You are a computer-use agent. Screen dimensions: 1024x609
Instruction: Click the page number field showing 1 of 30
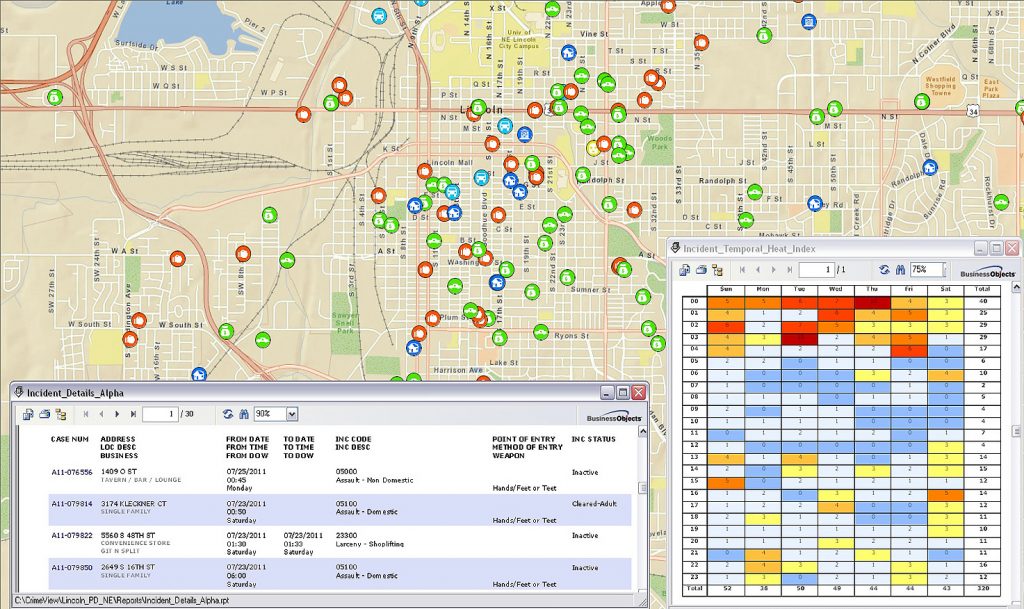[x=160, y=413]
